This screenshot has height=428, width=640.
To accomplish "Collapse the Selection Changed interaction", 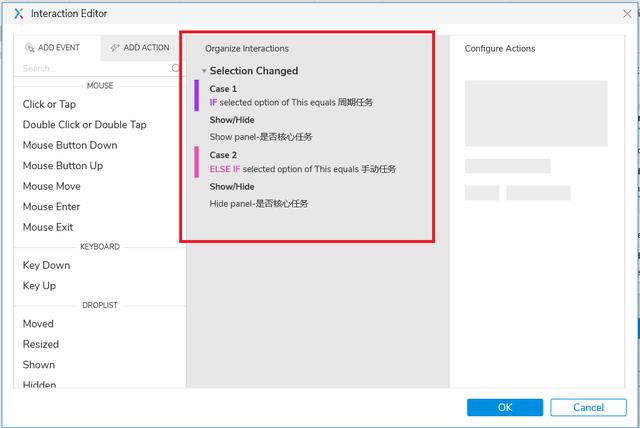I will point(204,71).
